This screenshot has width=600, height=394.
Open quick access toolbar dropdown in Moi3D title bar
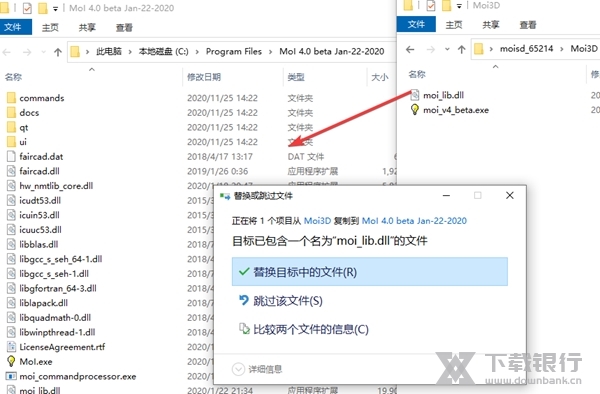click(459, 6)
